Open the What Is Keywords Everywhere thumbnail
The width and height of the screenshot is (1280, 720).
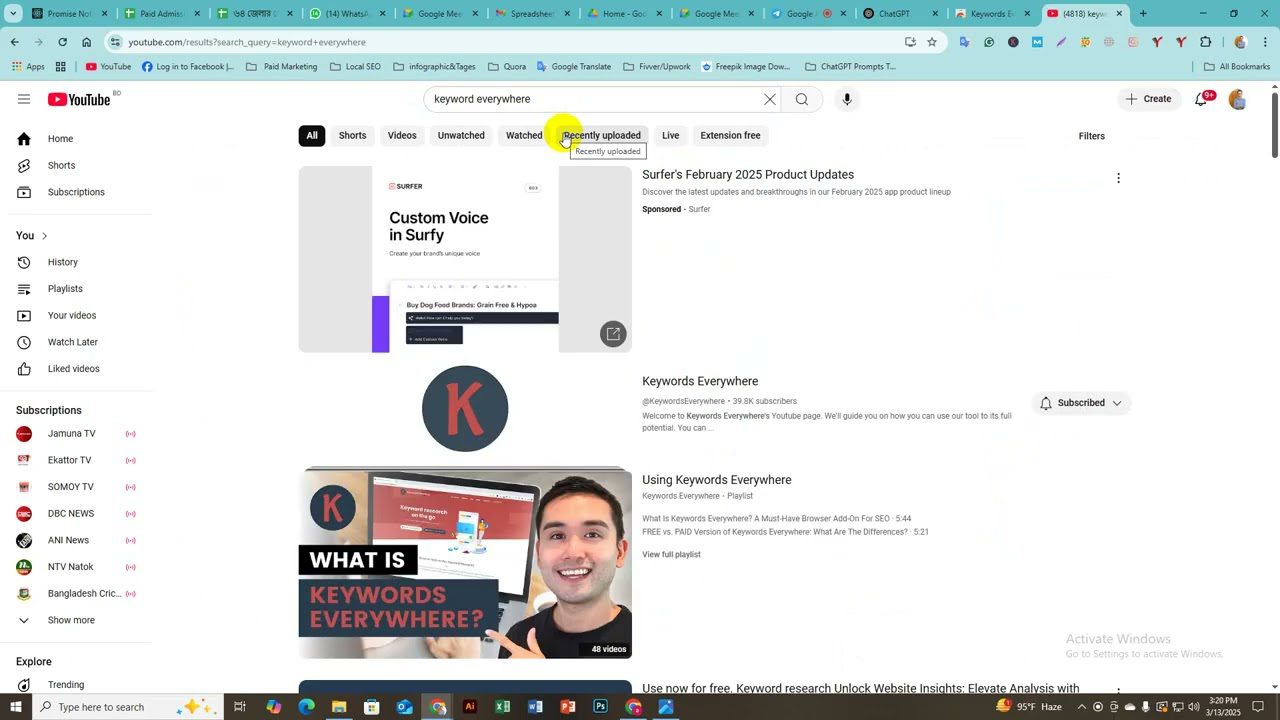click(x=465, y=563)
